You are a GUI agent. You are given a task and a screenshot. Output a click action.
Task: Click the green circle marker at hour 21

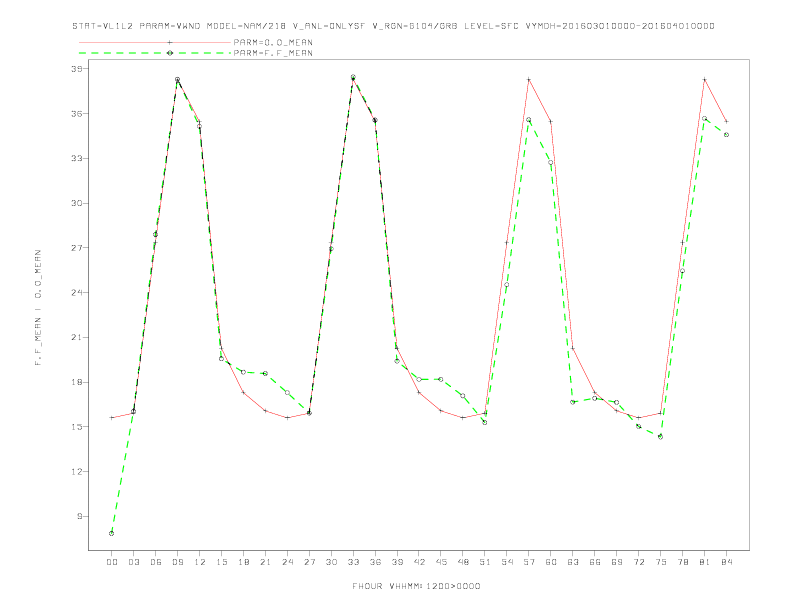pos(265,373)
